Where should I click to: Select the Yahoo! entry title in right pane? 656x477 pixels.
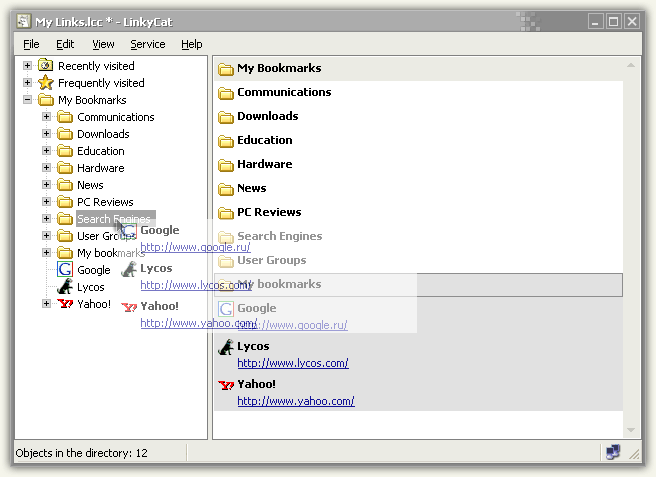[x=256, y=384]
